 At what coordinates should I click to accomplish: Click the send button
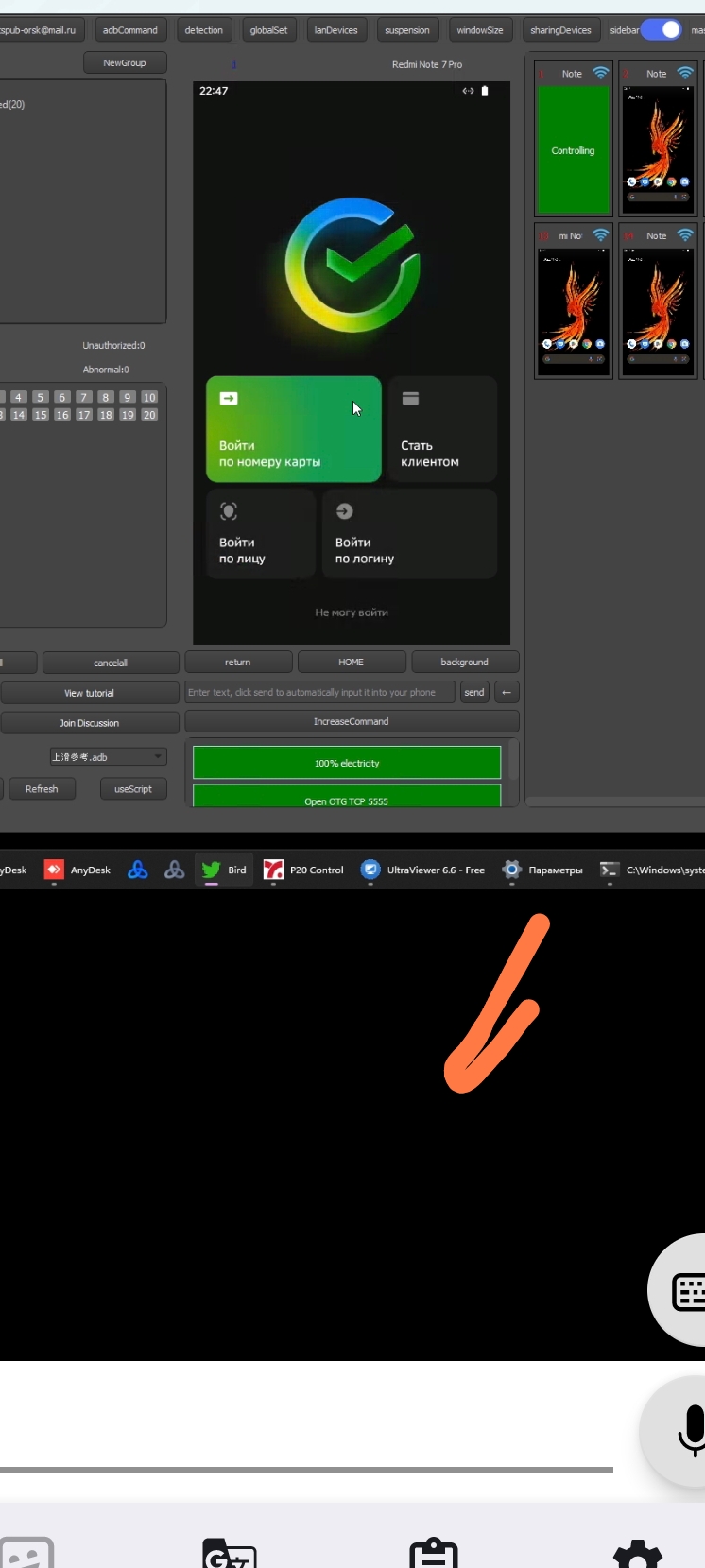(x=474, y=692)
